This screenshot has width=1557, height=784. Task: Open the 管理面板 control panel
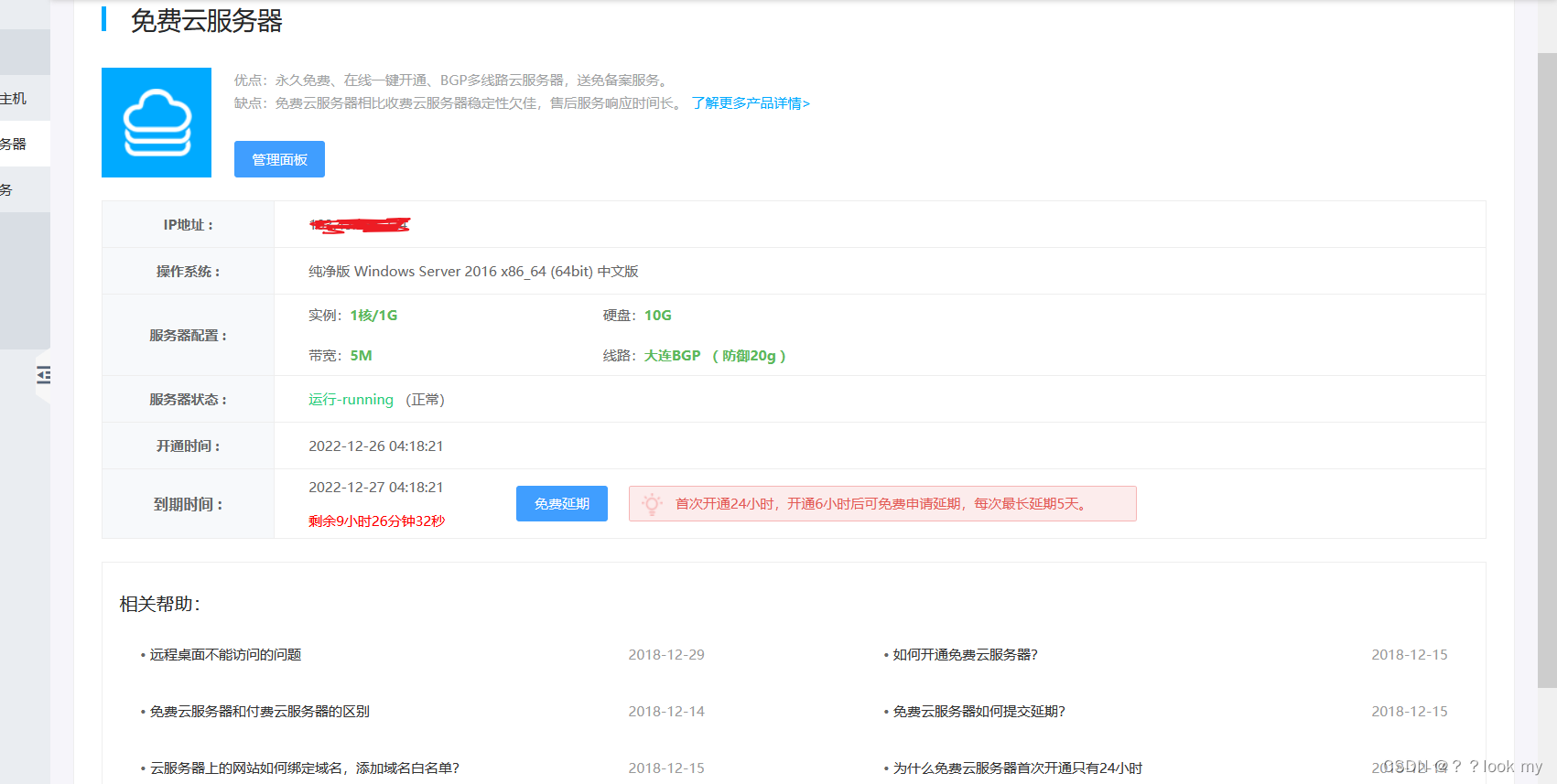point(279,159)
